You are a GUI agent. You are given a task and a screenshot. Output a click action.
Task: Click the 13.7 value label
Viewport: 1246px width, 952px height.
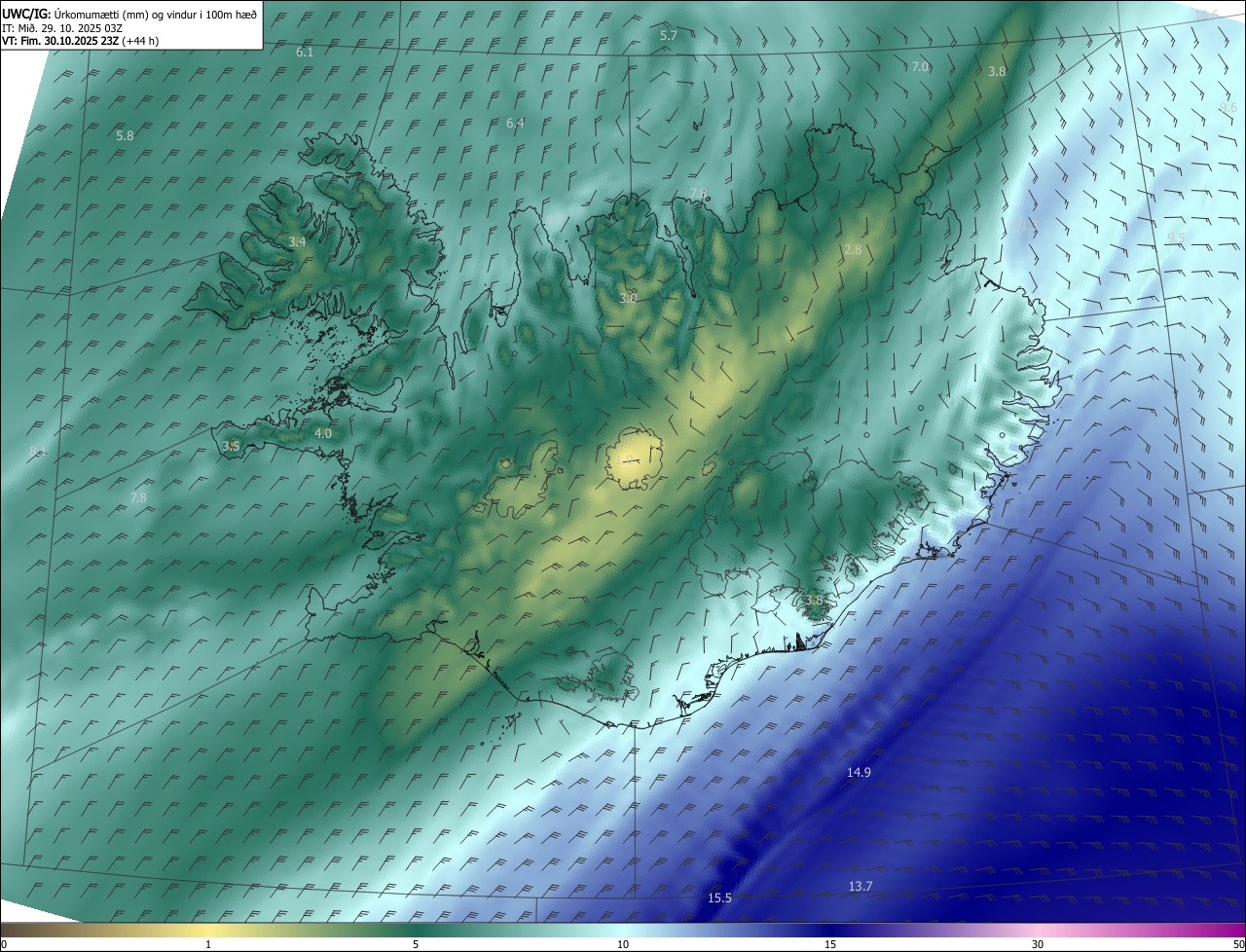(861, 887)
